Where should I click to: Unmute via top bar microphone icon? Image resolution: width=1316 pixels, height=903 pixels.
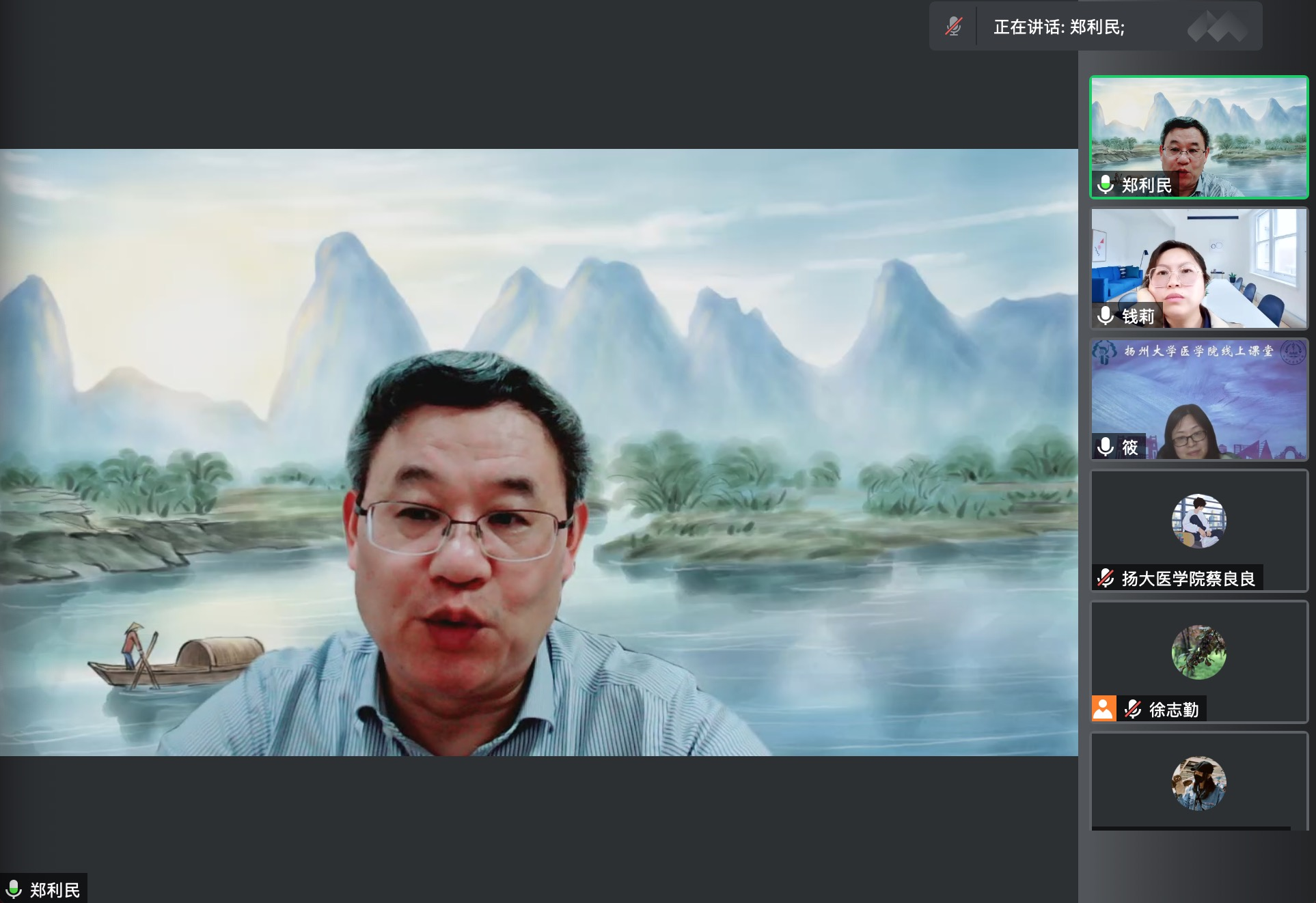pos(954,27)
